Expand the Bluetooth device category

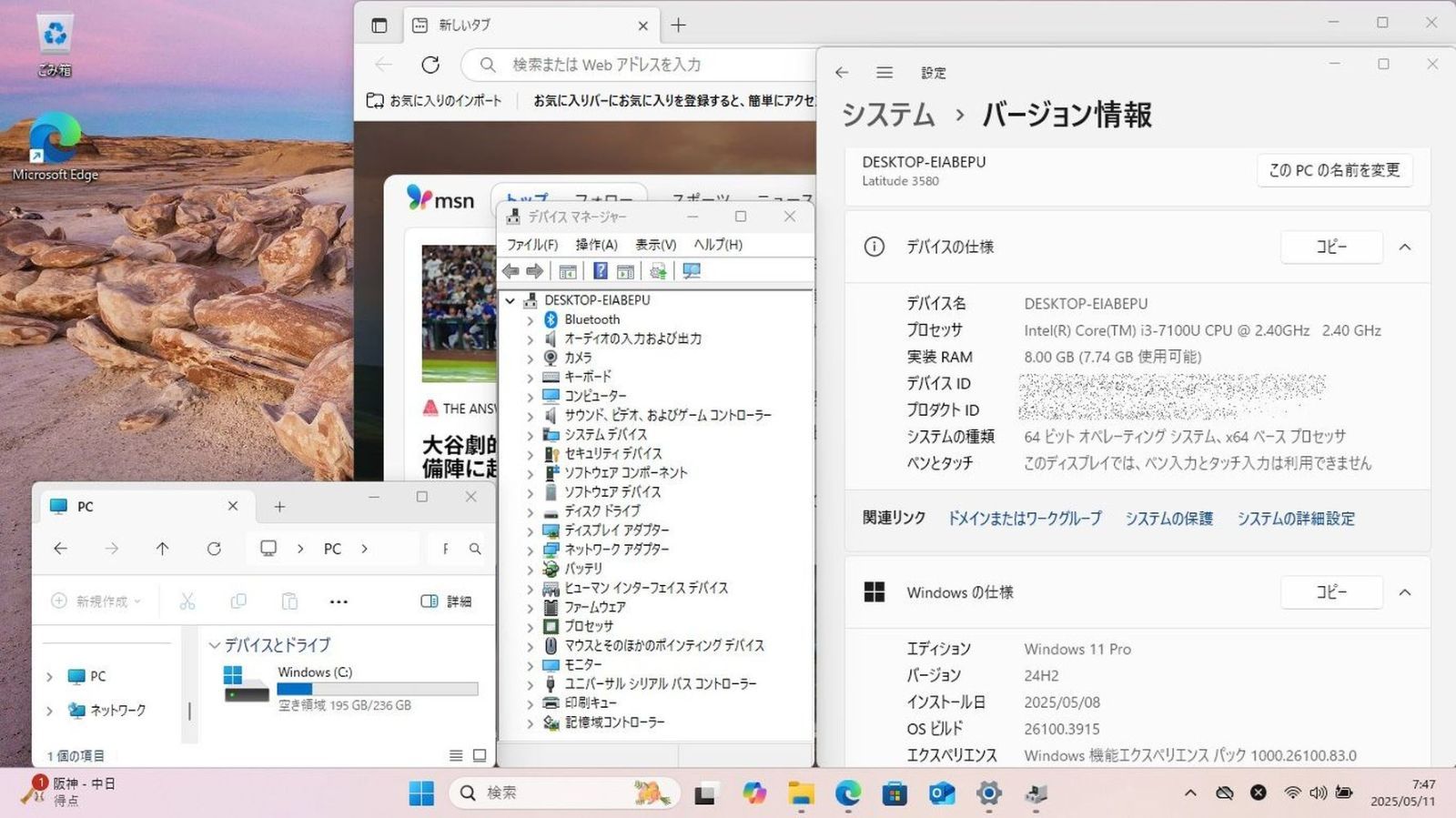(x=531, y=320)
